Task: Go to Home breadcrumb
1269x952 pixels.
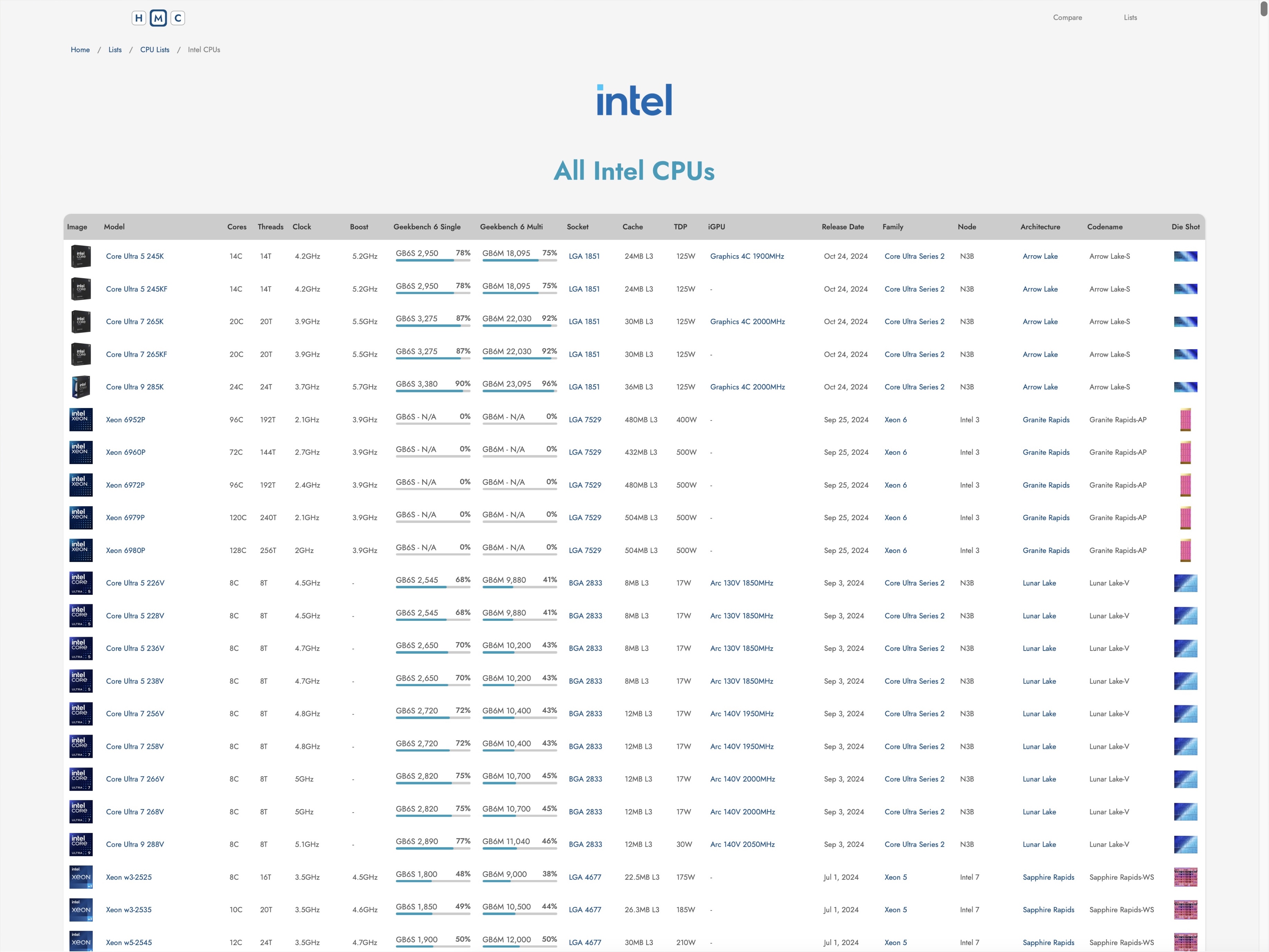Action: [x=80, y=50]
